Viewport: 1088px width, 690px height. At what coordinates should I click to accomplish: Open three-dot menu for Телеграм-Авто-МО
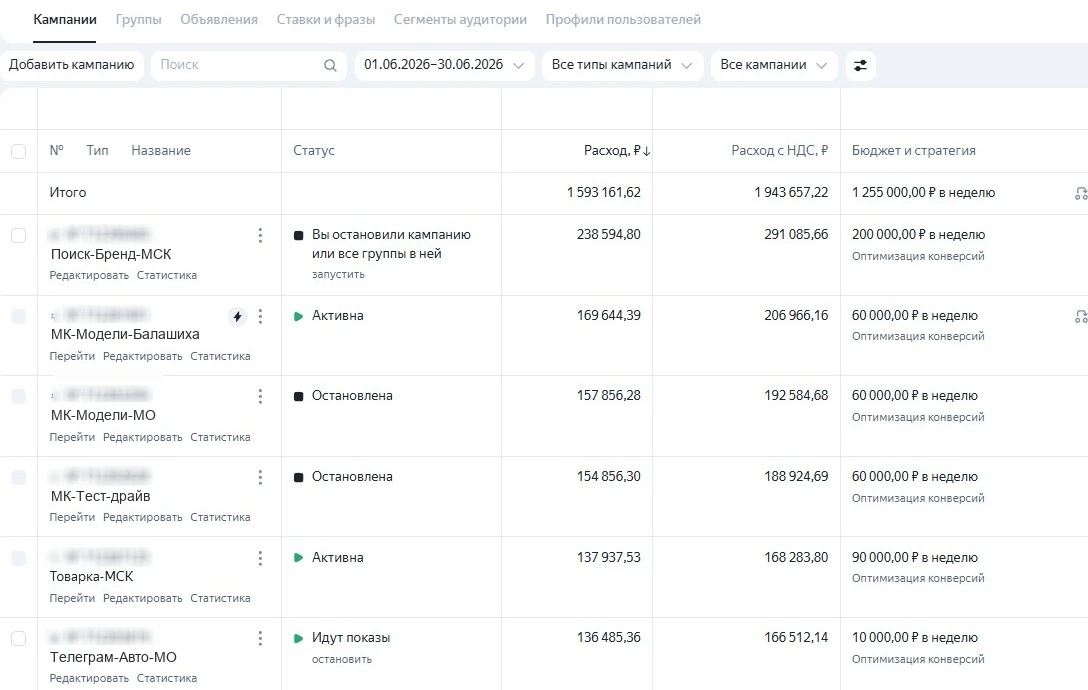click(x=260, y=639)
